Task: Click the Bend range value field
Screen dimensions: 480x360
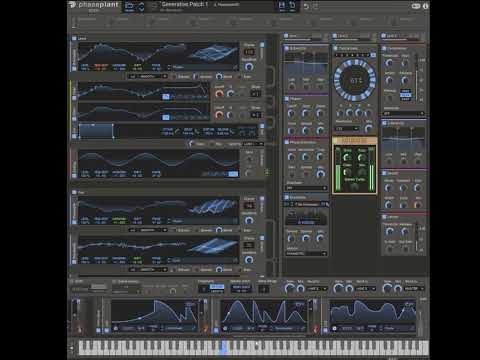Action: pyautogui.click(x=264, y=289)
